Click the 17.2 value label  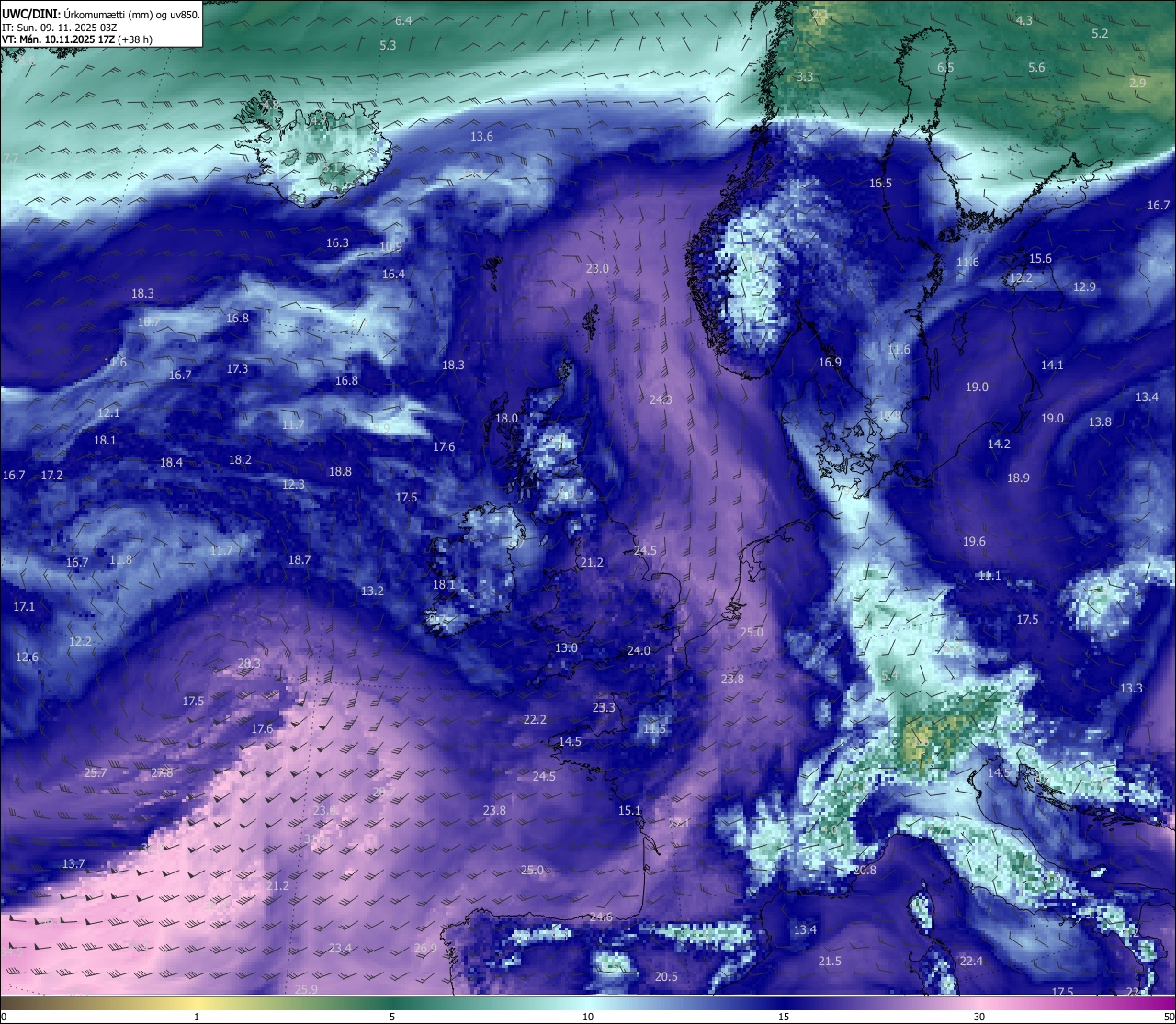pos(51,475)
